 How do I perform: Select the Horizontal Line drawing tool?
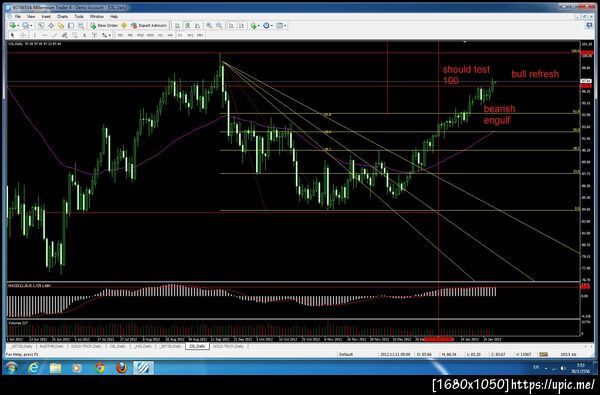pos(45,35)
